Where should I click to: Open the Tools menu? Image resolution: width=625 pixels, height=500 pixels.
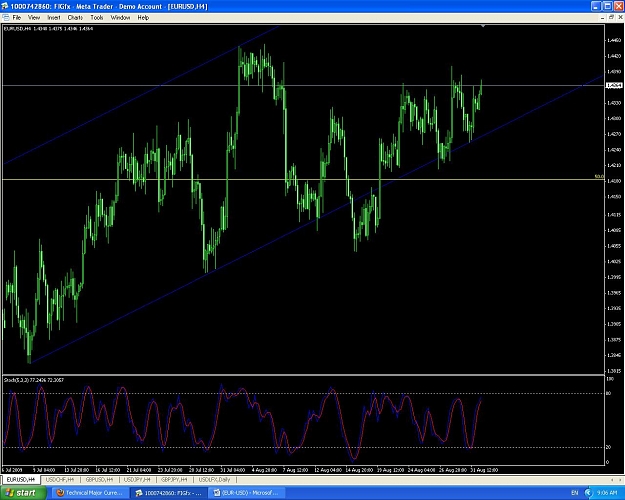coord(97,18)
